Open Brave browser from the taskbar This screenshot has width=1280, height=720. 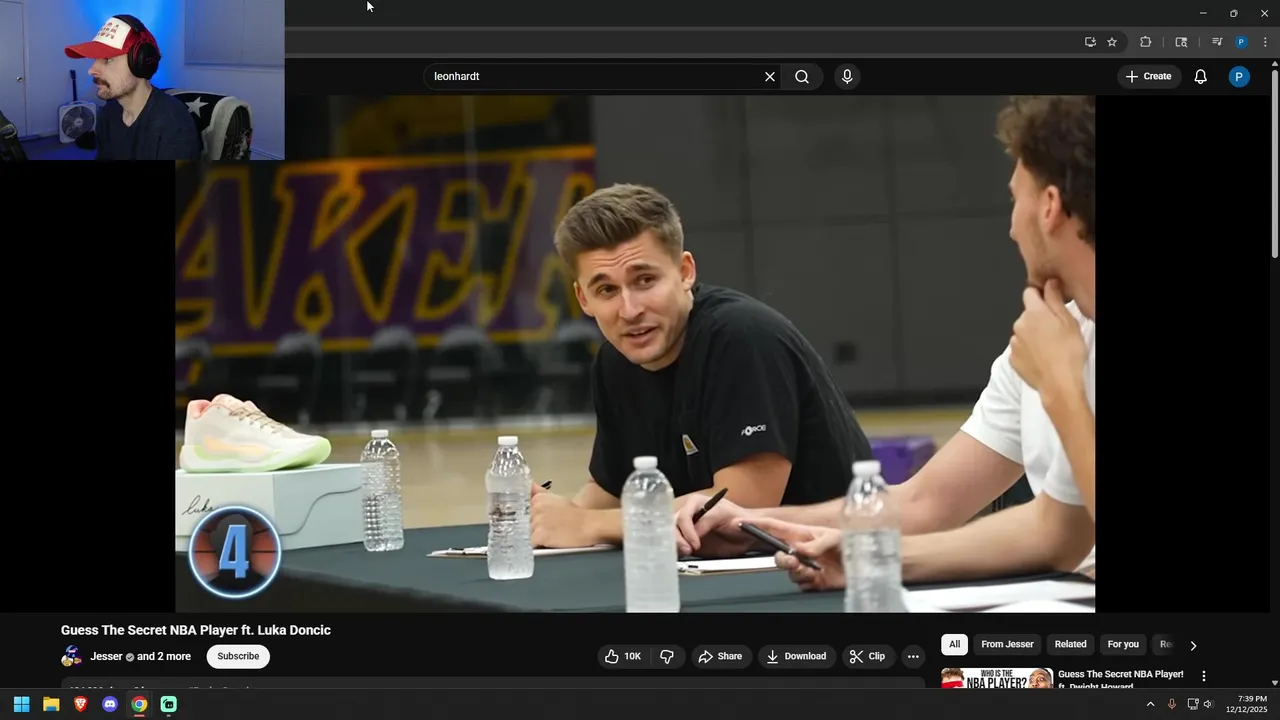[x=81, y=705]
